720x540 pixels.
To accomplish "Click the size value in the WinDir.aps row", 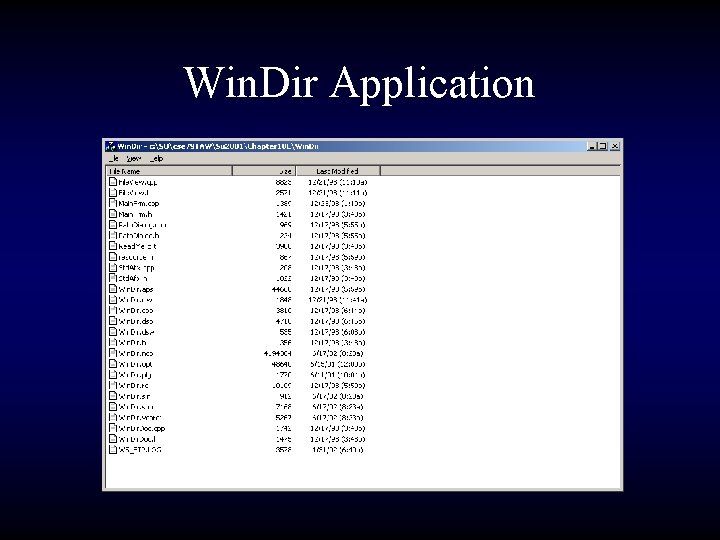I will click(x=281, y=289).
